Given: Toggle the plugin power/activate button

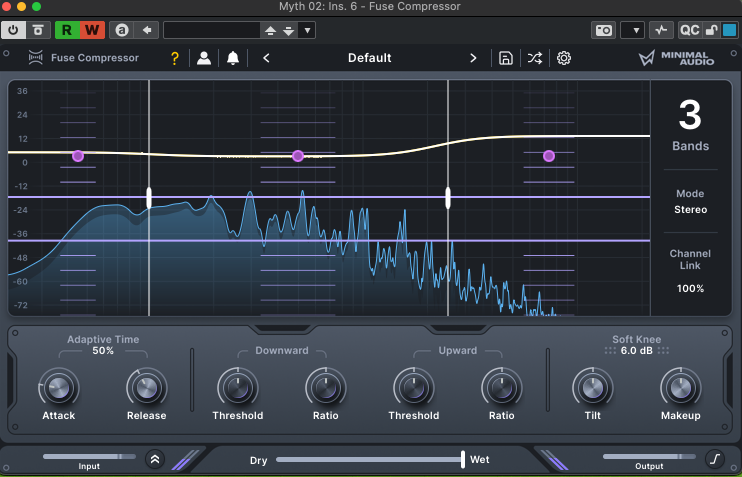Looking at the screenshot, I should tap(13, 30).
